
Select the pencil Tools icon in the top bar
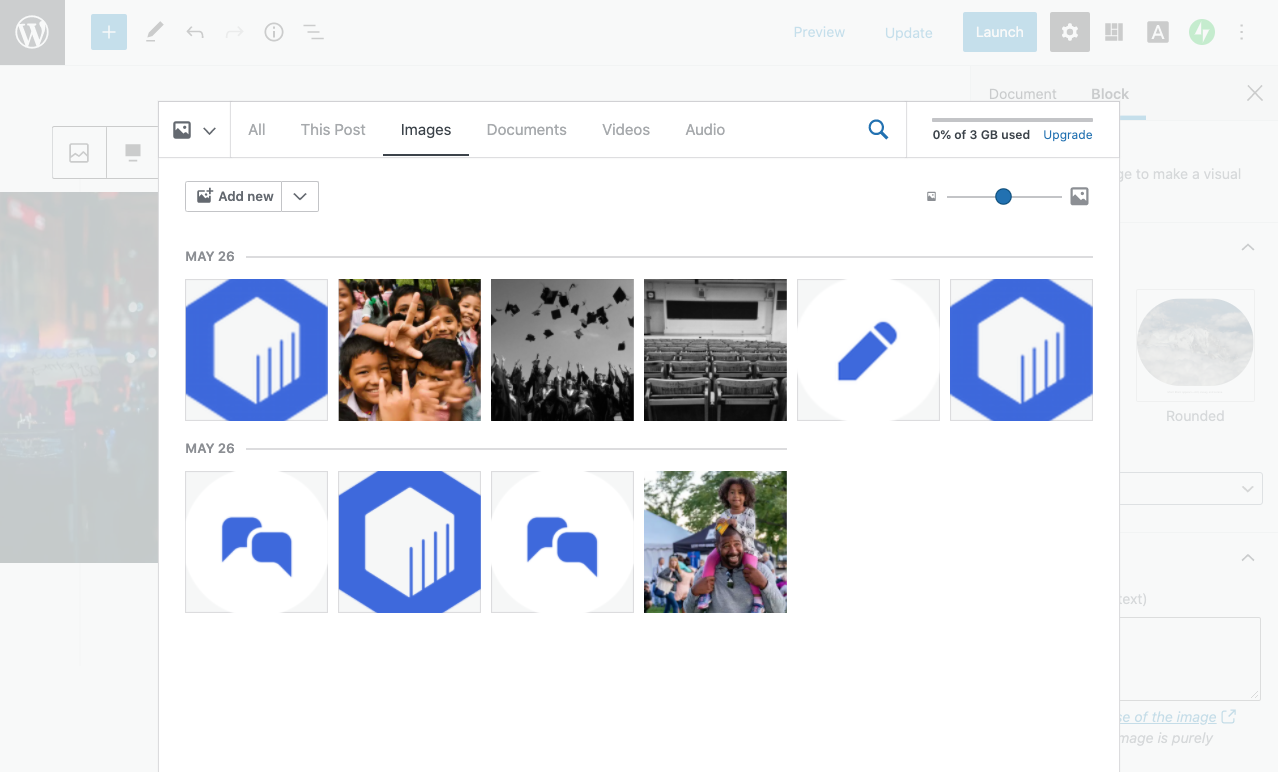154,32
